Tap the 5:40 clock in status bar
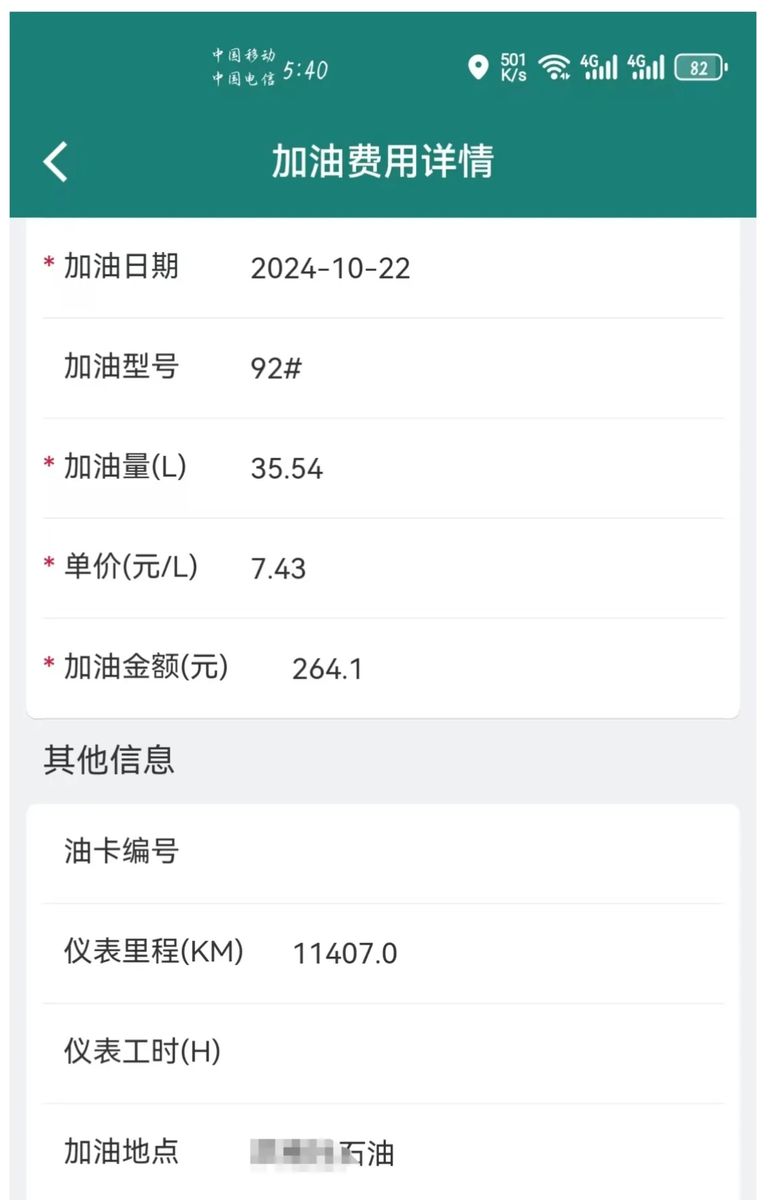This screenshot has width=775, height=1200. 305,69
